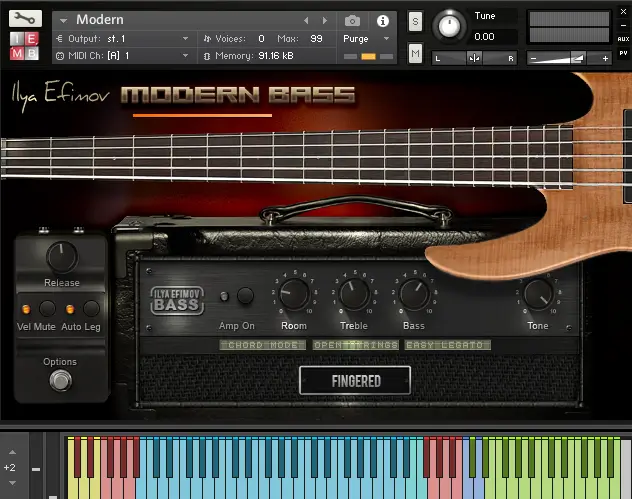Click the Output routing icon
Image resolution: width=632 pixels, height=499 pixels.
[x=60, y=39]
